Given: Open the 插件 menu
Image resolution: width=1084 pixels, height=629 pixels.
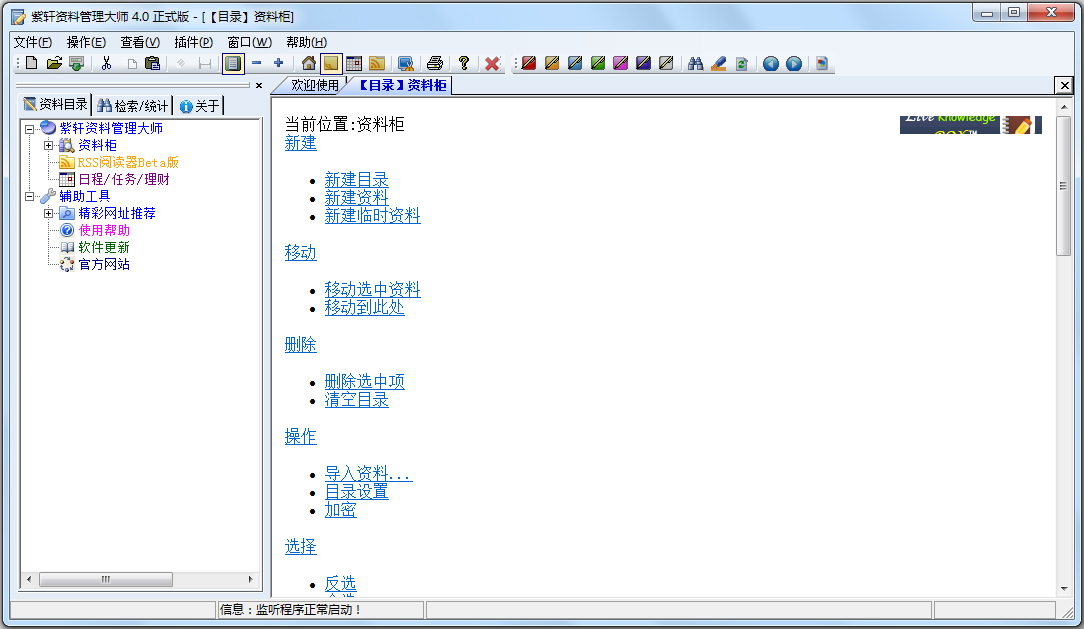Looking at the screenshot, I should [192, 42].
